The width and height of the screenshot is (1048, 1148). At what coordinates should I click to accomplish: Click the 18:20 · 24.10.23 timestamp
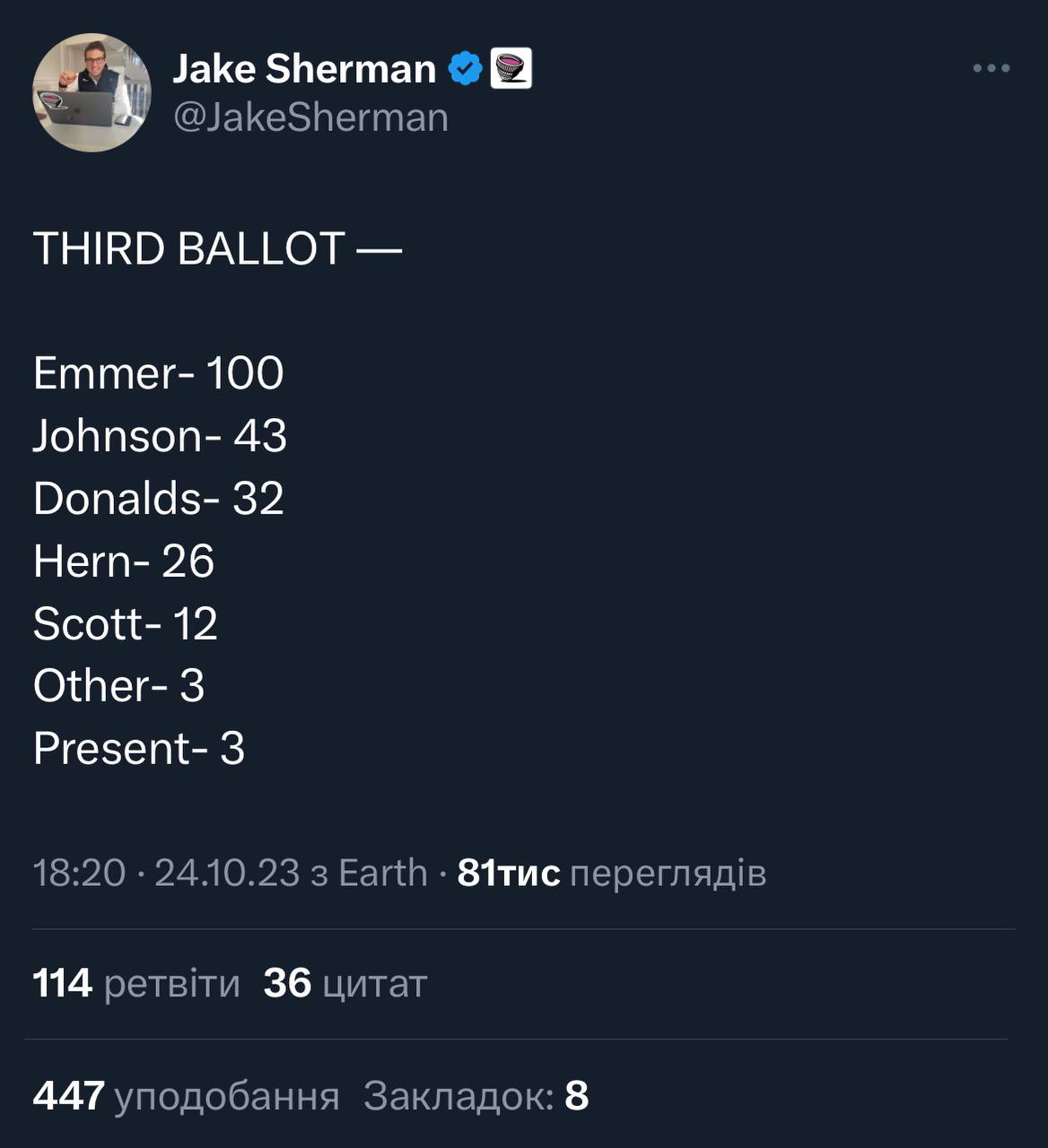[x=166, y=873]
